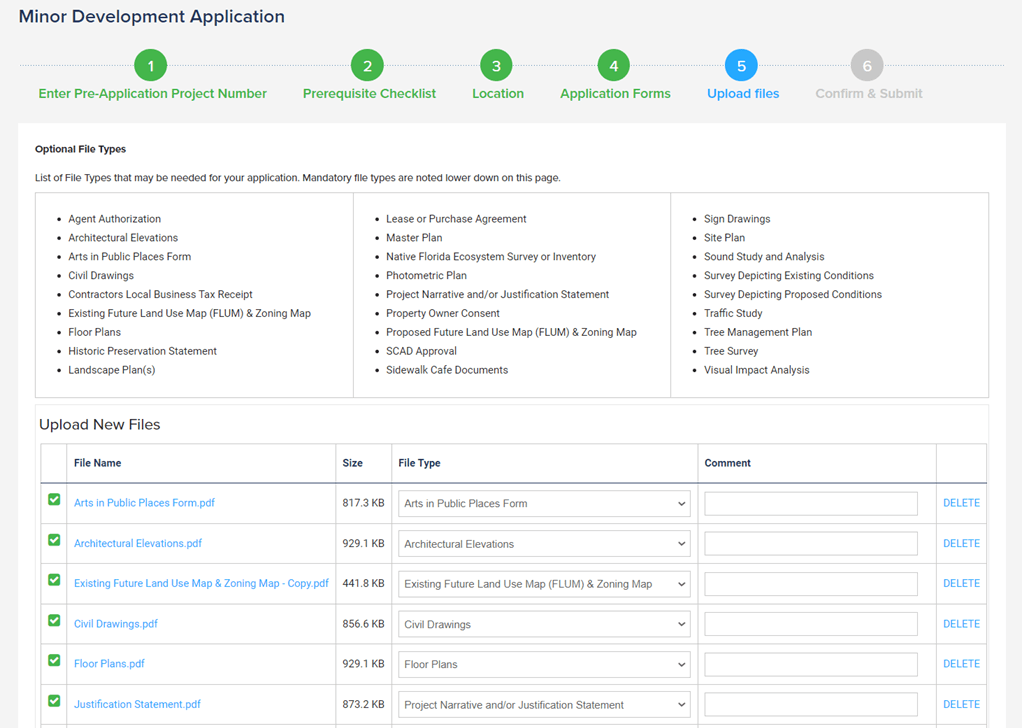Click the step 6 Confirm & Submit circle
Screen dimensions: 1022x728
coord(867,66)
